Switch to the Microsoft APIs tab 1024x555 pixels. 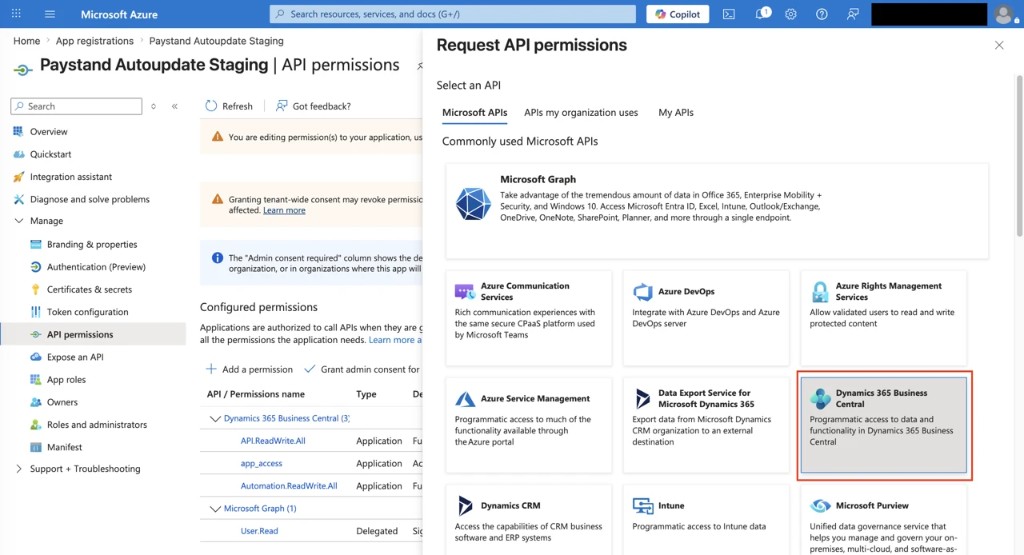click(x=475, y=112)
